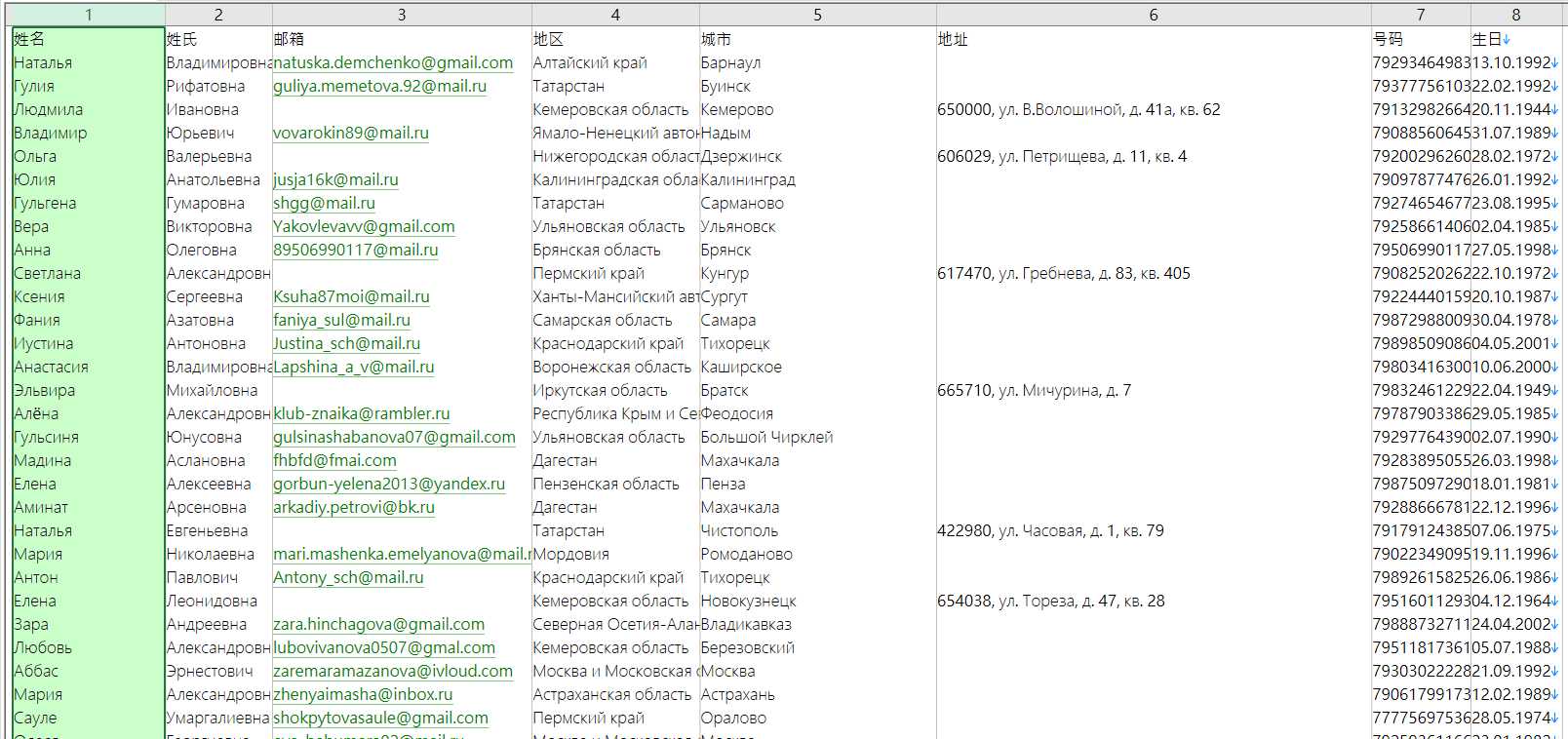Open shgg@mail.ru email link
Viewport: 1568px width, 739px height.
[x=324, y=203]
